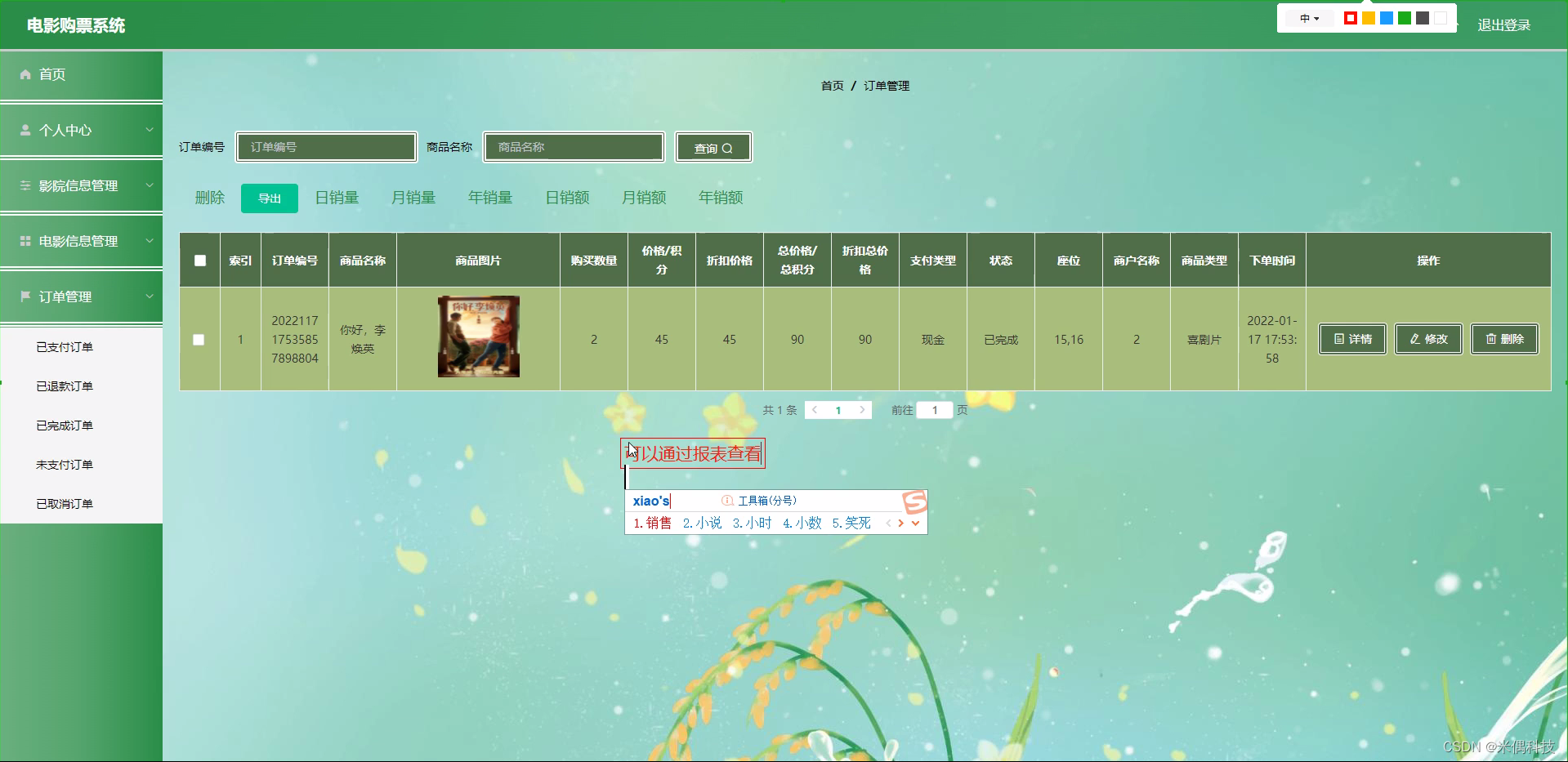
Task: Select the red square annotation tool
Action: [x=1351, y=18]
